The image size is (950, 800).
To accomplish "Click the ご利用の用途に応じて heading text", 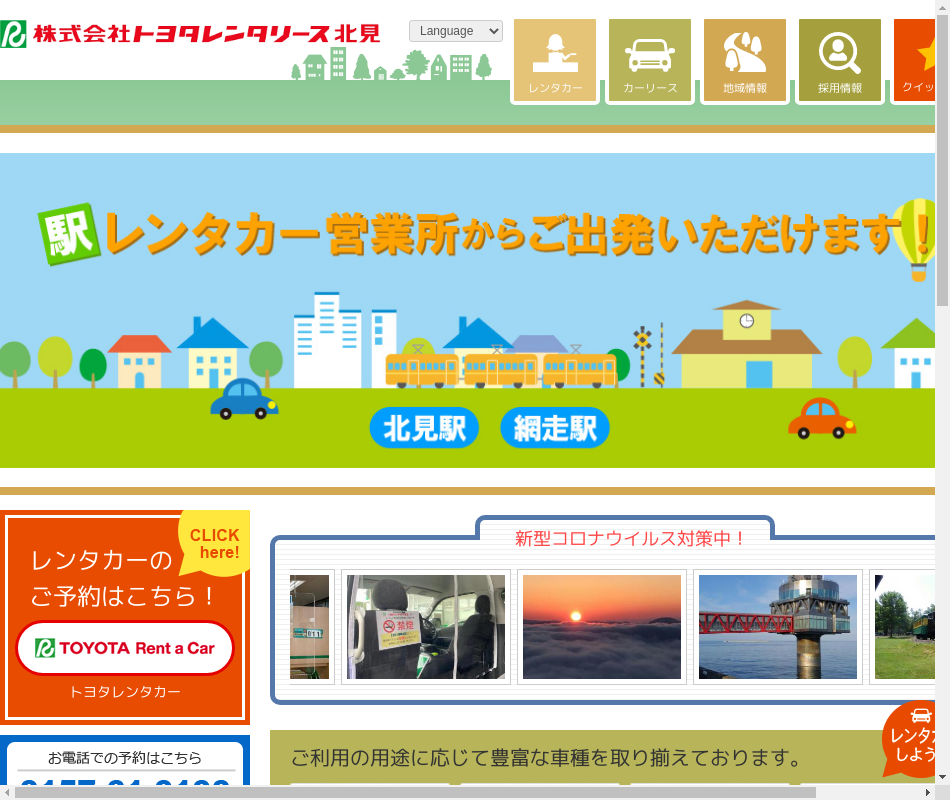I will coord(546,758).
